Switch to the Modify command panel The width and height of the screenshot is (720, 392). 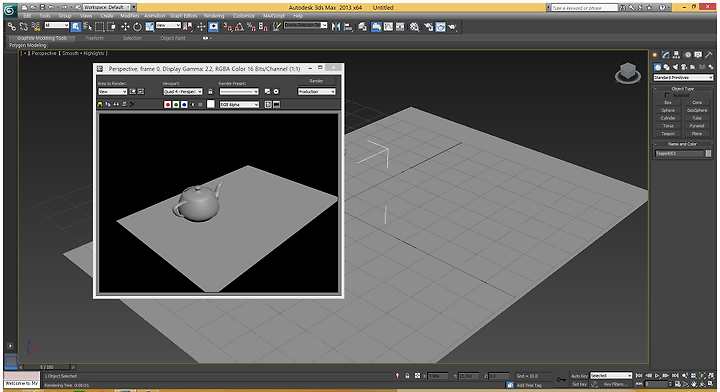666,55
